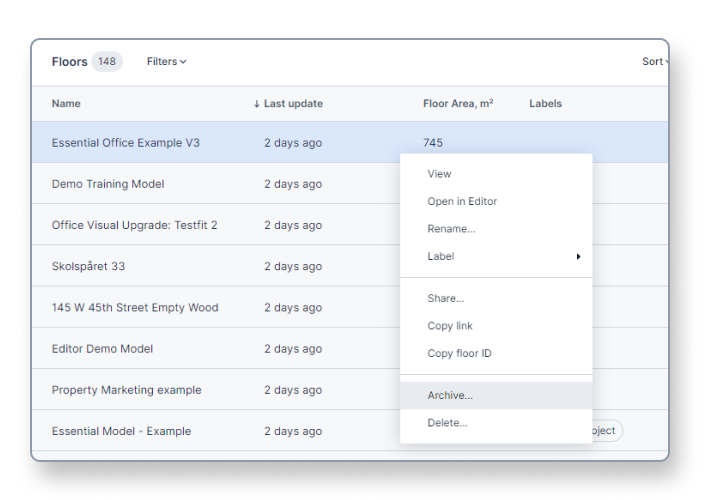Click the Labels column header

(x=546, y=104)
